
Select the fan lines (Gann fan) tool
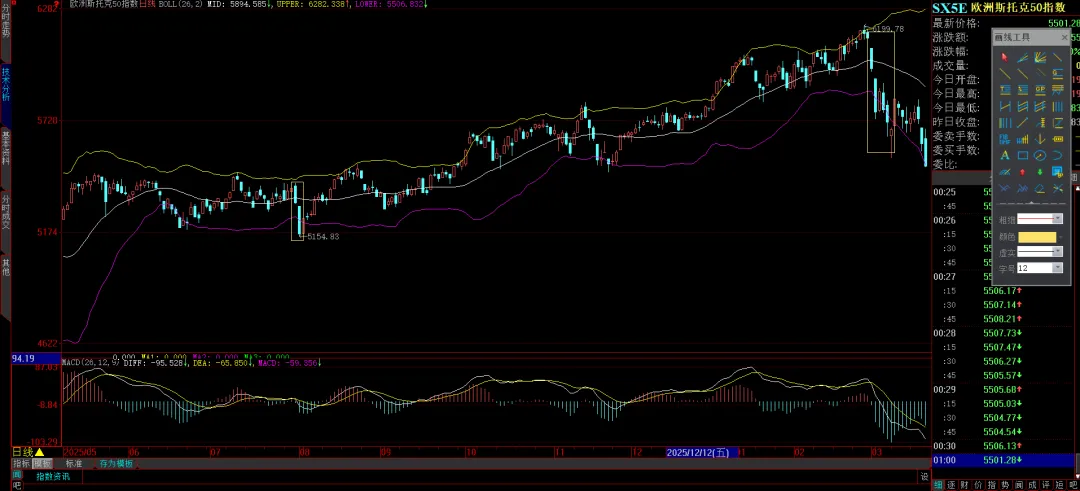click(x=1039, y=57)
